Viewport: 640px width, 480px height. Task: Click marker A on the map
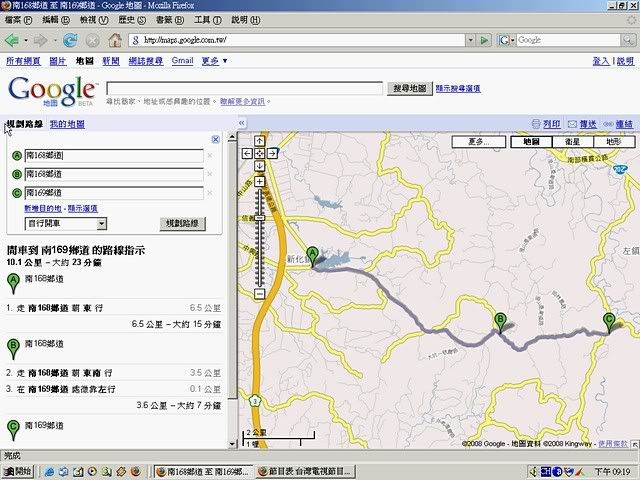312,256
